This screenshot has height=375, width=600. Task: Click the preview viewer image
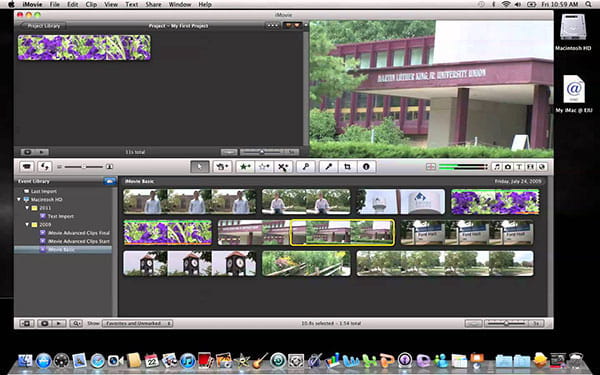[431, 89]
